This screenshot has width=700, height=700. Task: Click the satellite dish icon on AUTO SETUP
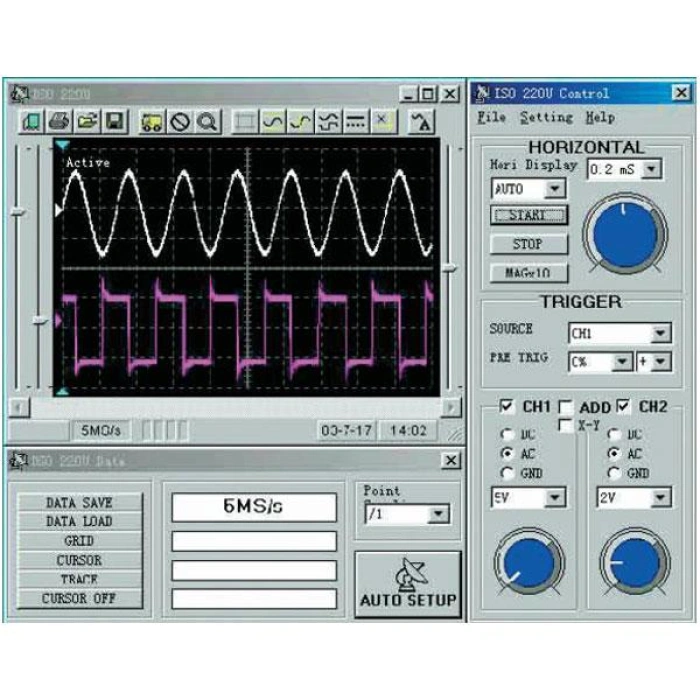coord(411,574)
